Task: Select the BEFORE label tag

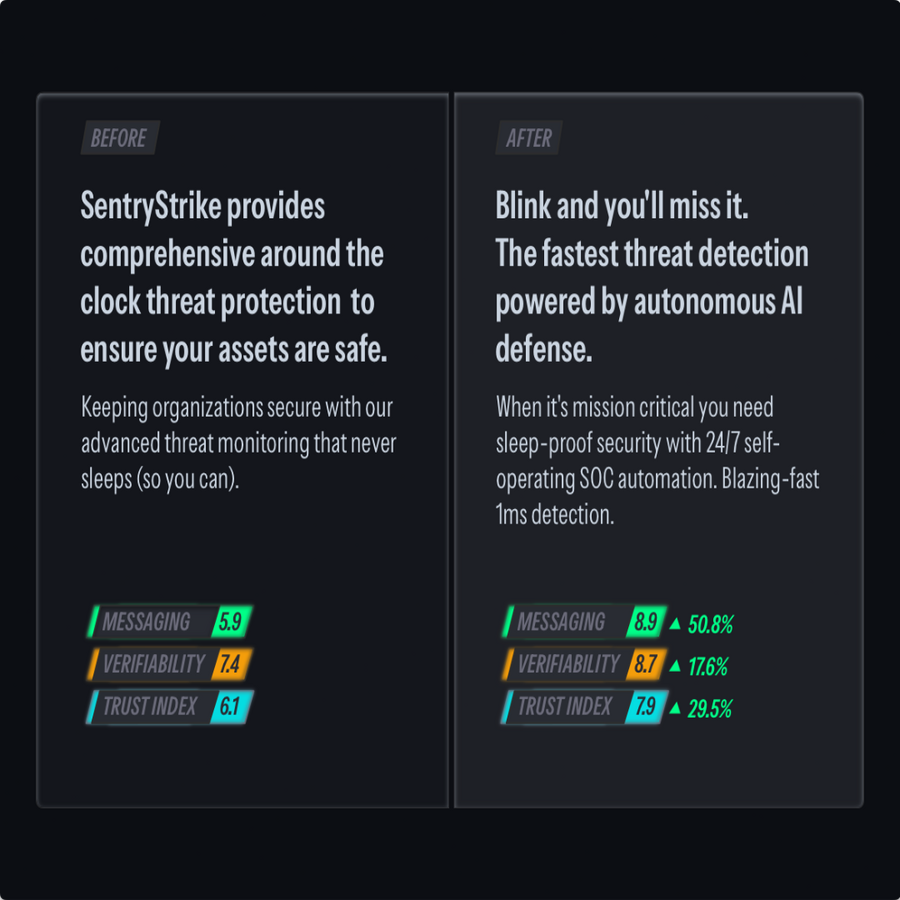Action: pos(119,139)
